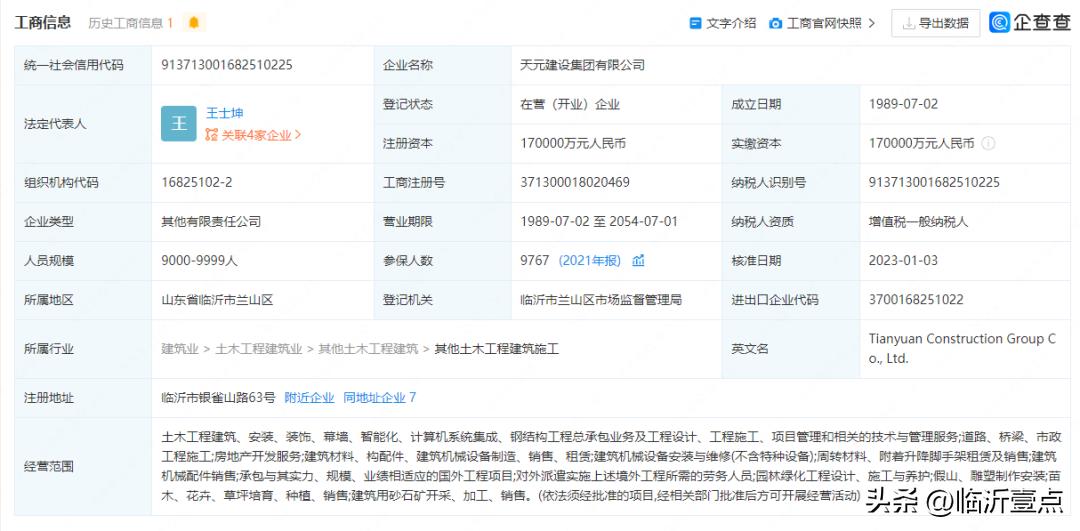1080x531 pixels.
Task: Click the 进出口企业代码 label cell
Action: tap(790, 300)
